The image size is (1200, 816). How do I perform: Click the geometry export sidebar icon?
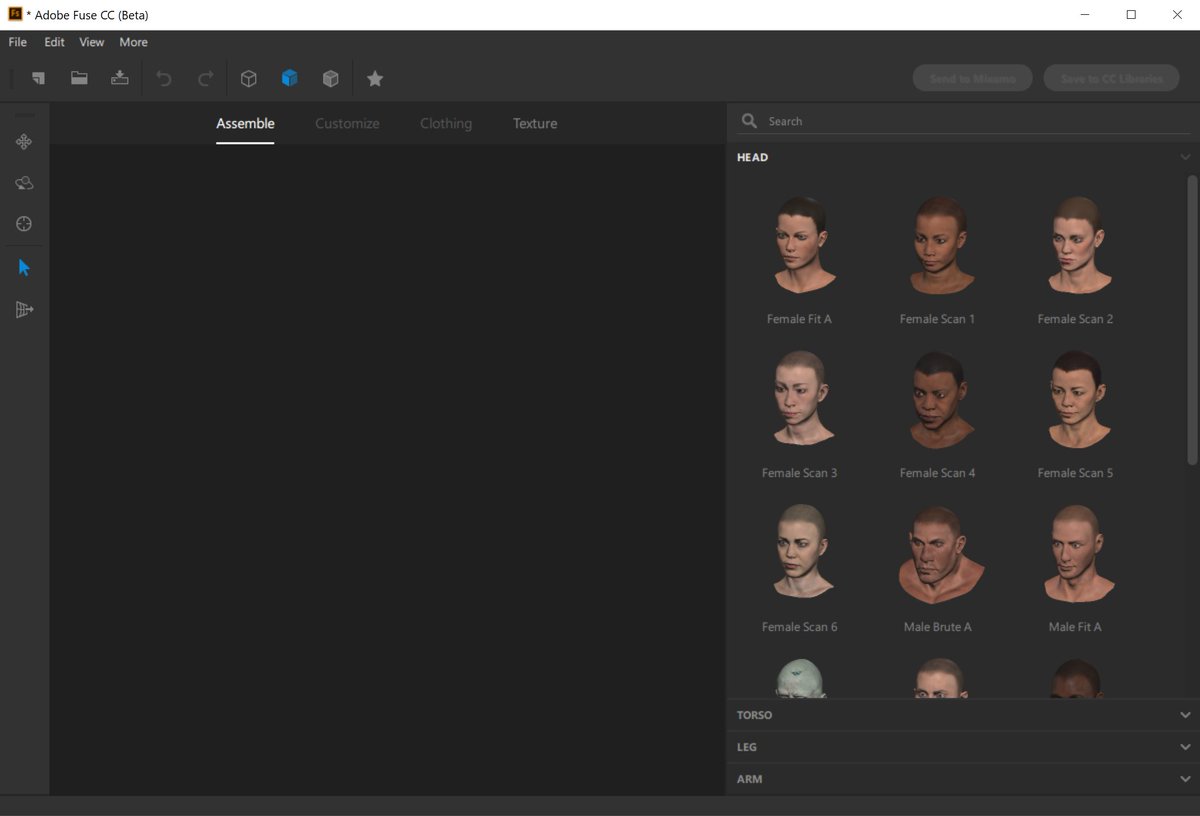pyautogui.click(x=24, y=310)
